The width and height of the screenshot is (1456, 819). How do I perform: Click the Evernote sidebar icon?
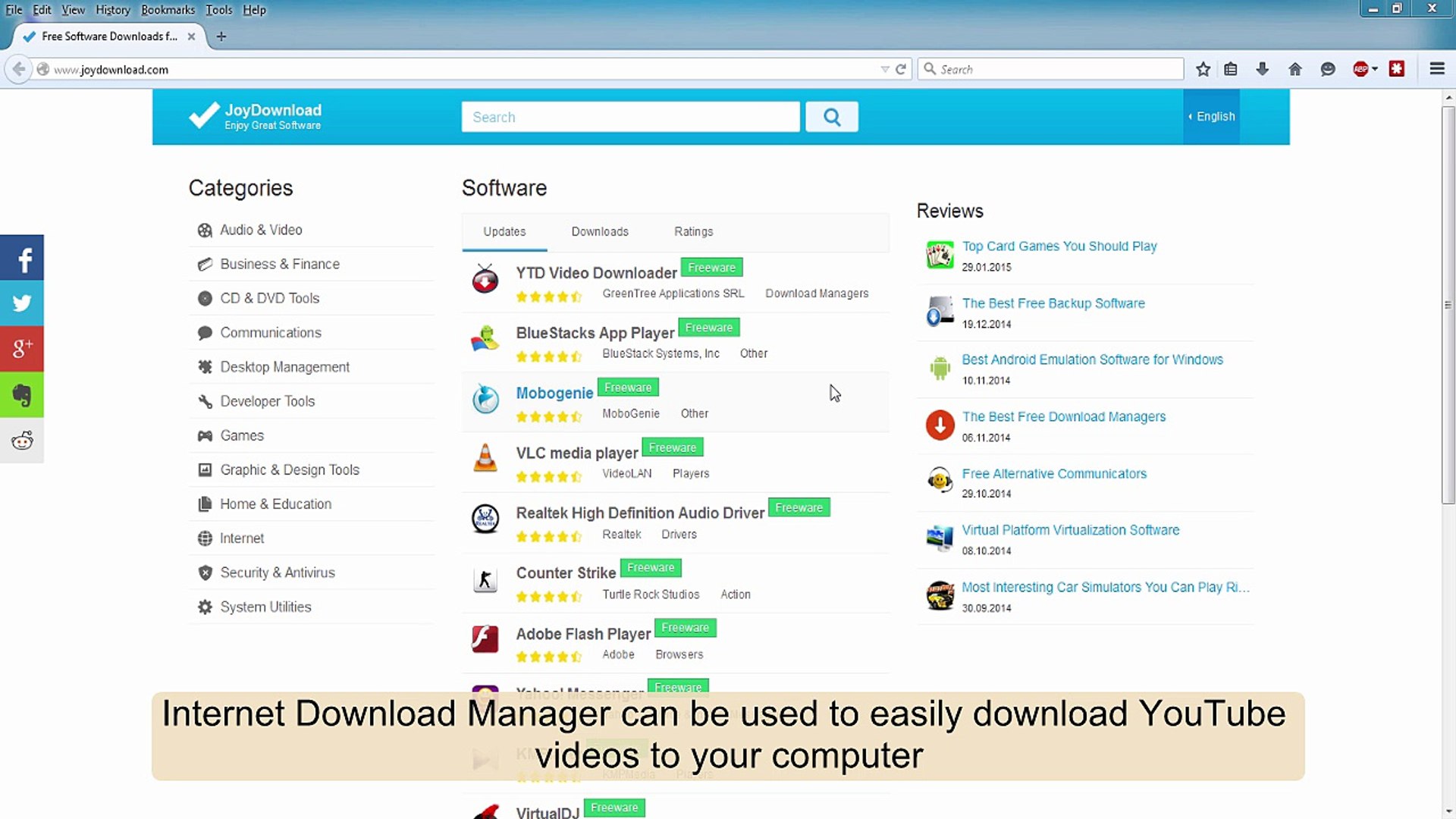[22, 394]
